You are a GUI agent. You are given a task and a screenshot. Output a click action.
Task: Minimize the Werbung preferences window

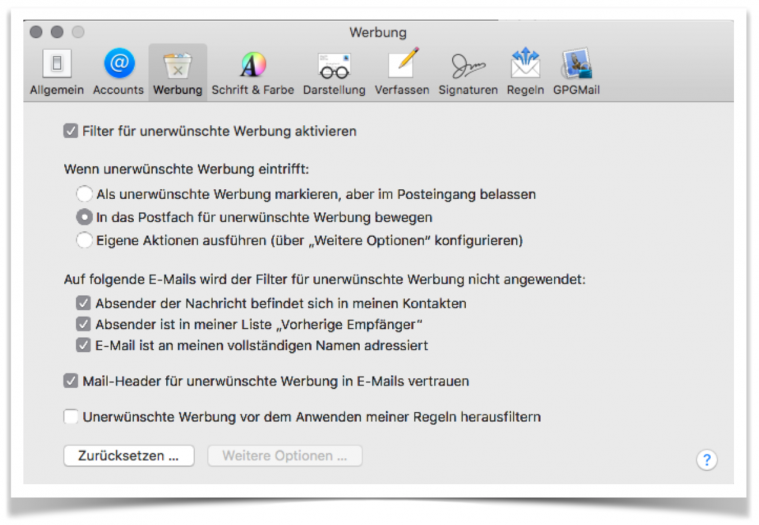57,32
